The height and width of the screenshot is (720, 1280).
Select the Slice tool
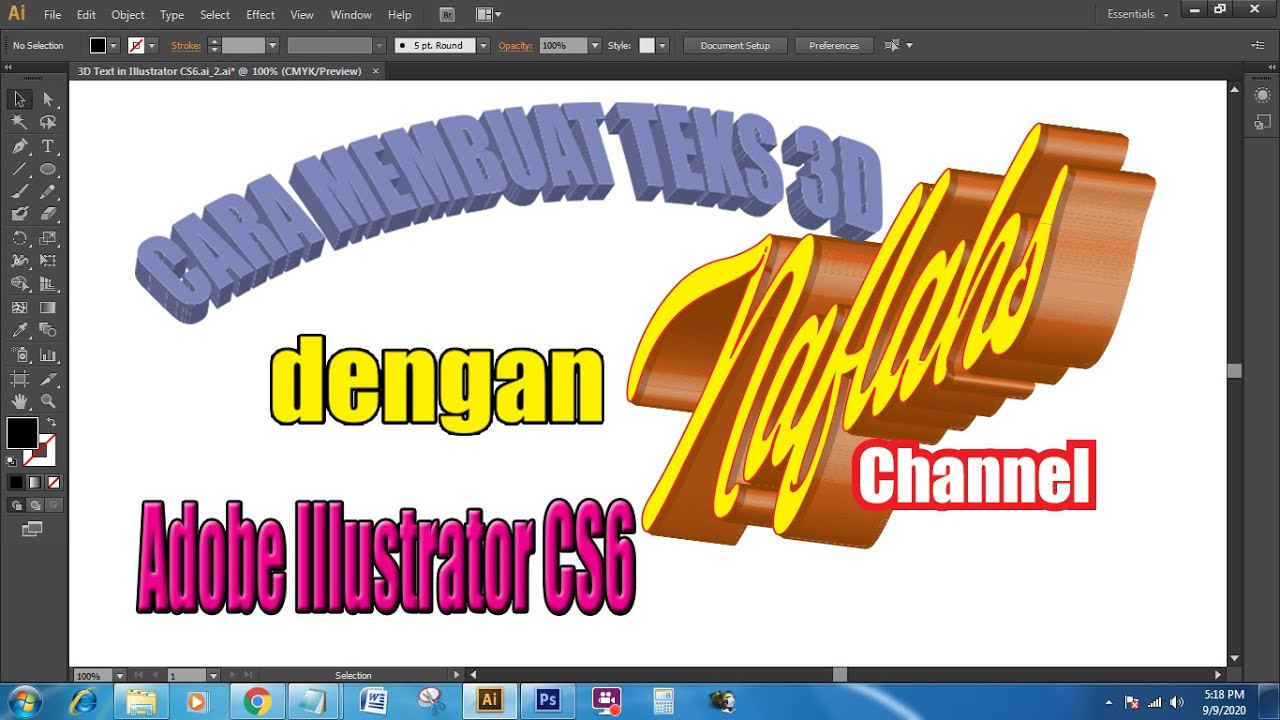47,379
